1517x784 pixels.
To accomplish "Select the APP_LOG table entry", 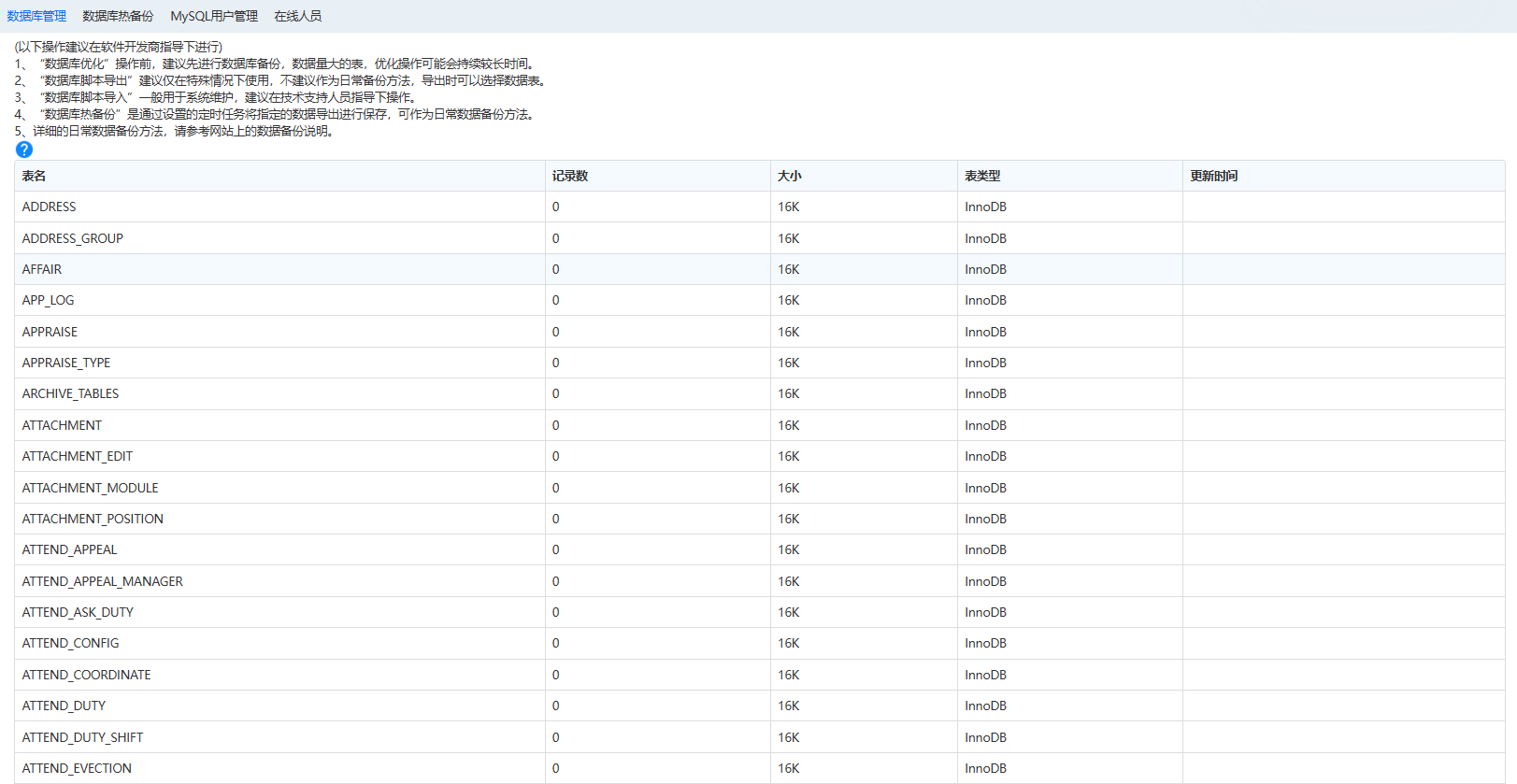I will click(49, 300).
